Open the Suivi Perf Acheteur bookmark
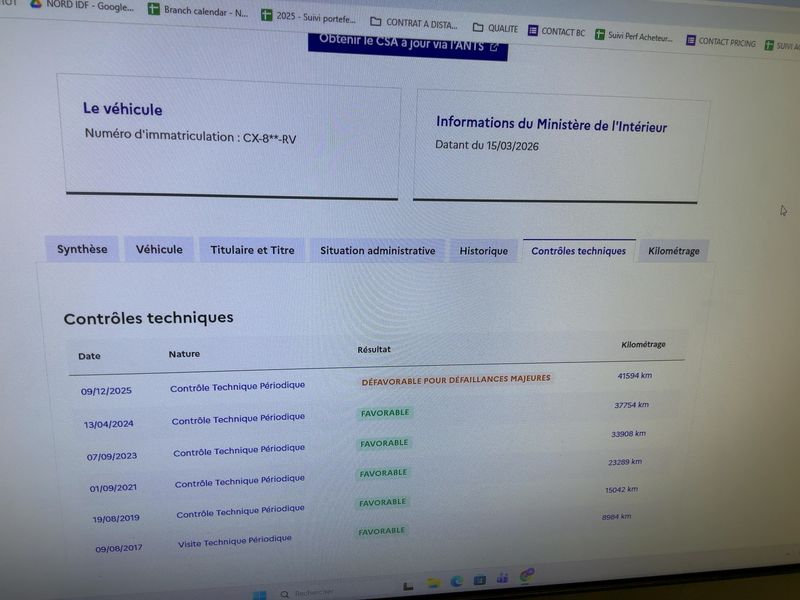 point(633,36)
